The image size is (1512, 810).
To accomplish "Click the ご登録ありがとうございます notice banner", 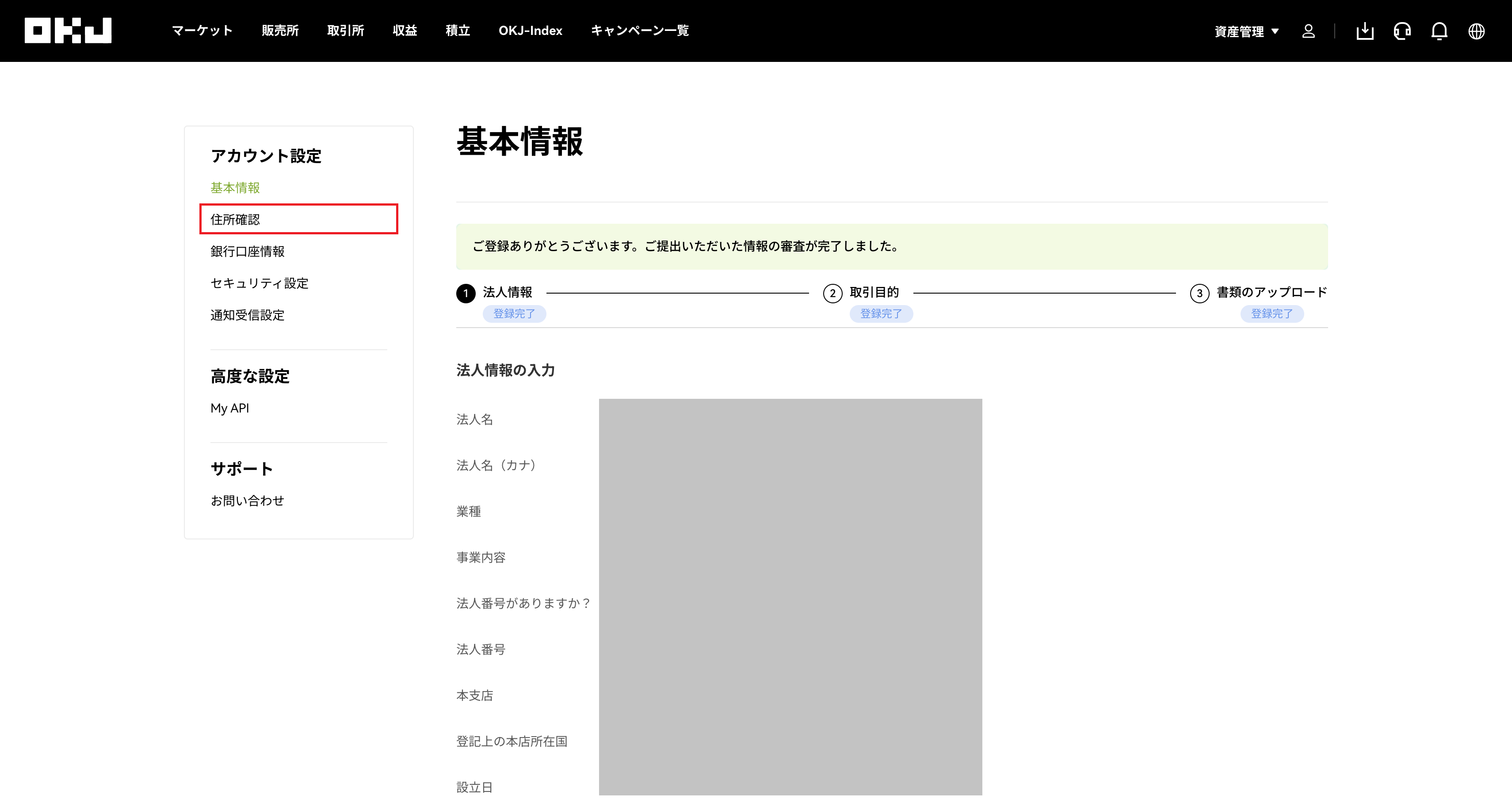I will tap(892, 247).
